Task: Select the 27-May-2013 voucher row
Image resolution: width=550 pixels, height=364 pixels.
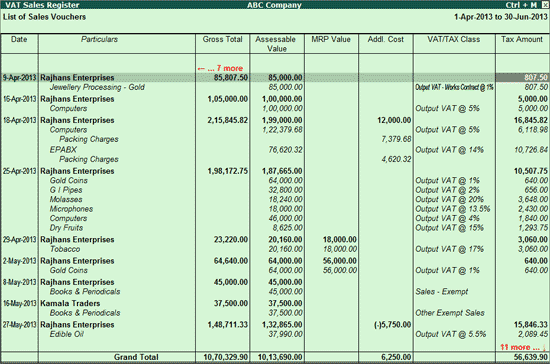Action: click(275, 325)
